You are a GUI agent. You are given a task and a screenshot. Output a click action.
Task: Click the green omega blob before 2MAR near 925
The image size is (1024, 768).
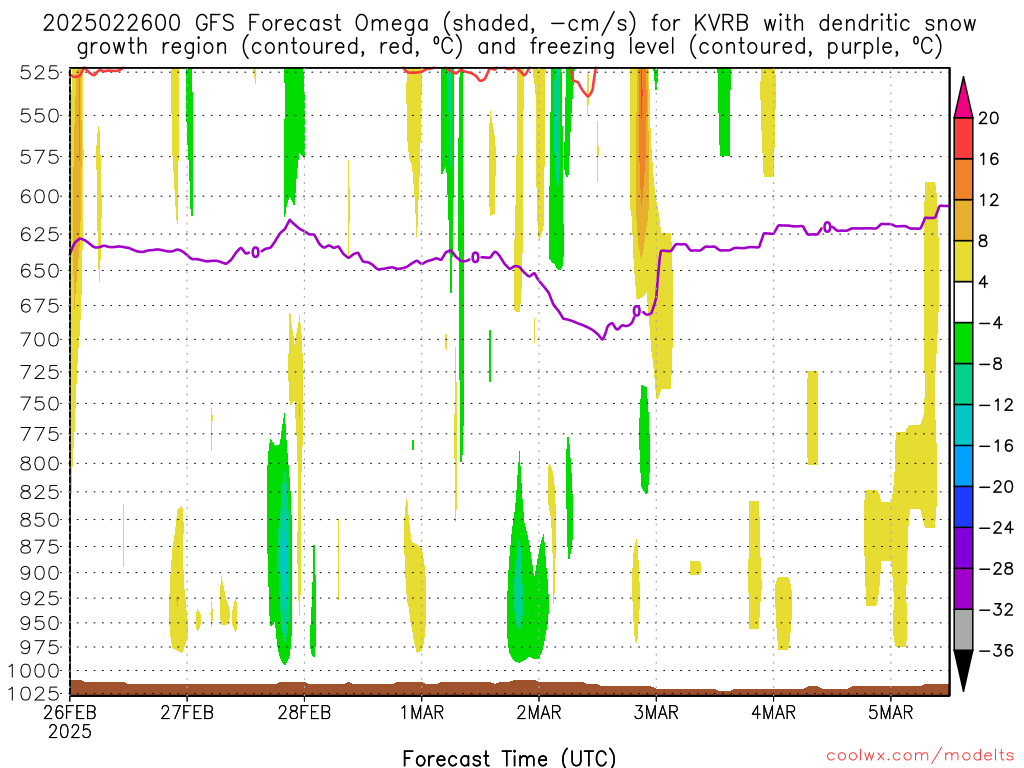(x=526, y=594)
